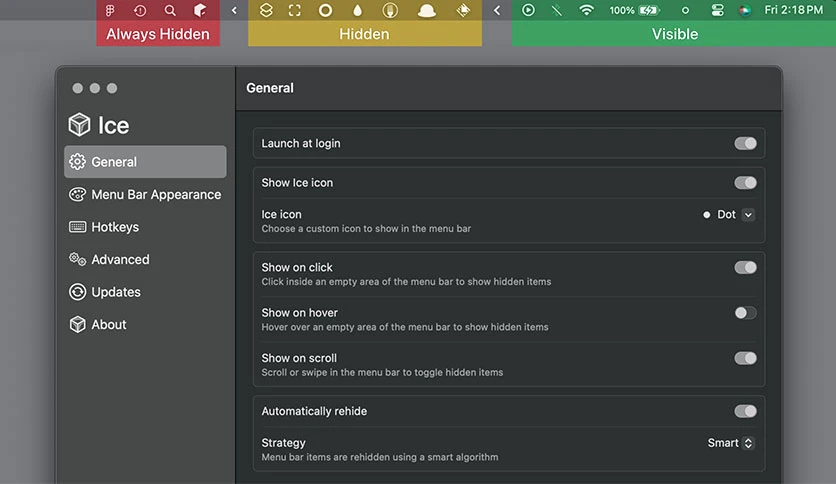The height and width of the screenshot is (484, 836).
Task: Click the Ice dot icon in menu bar
Action: 686,10
